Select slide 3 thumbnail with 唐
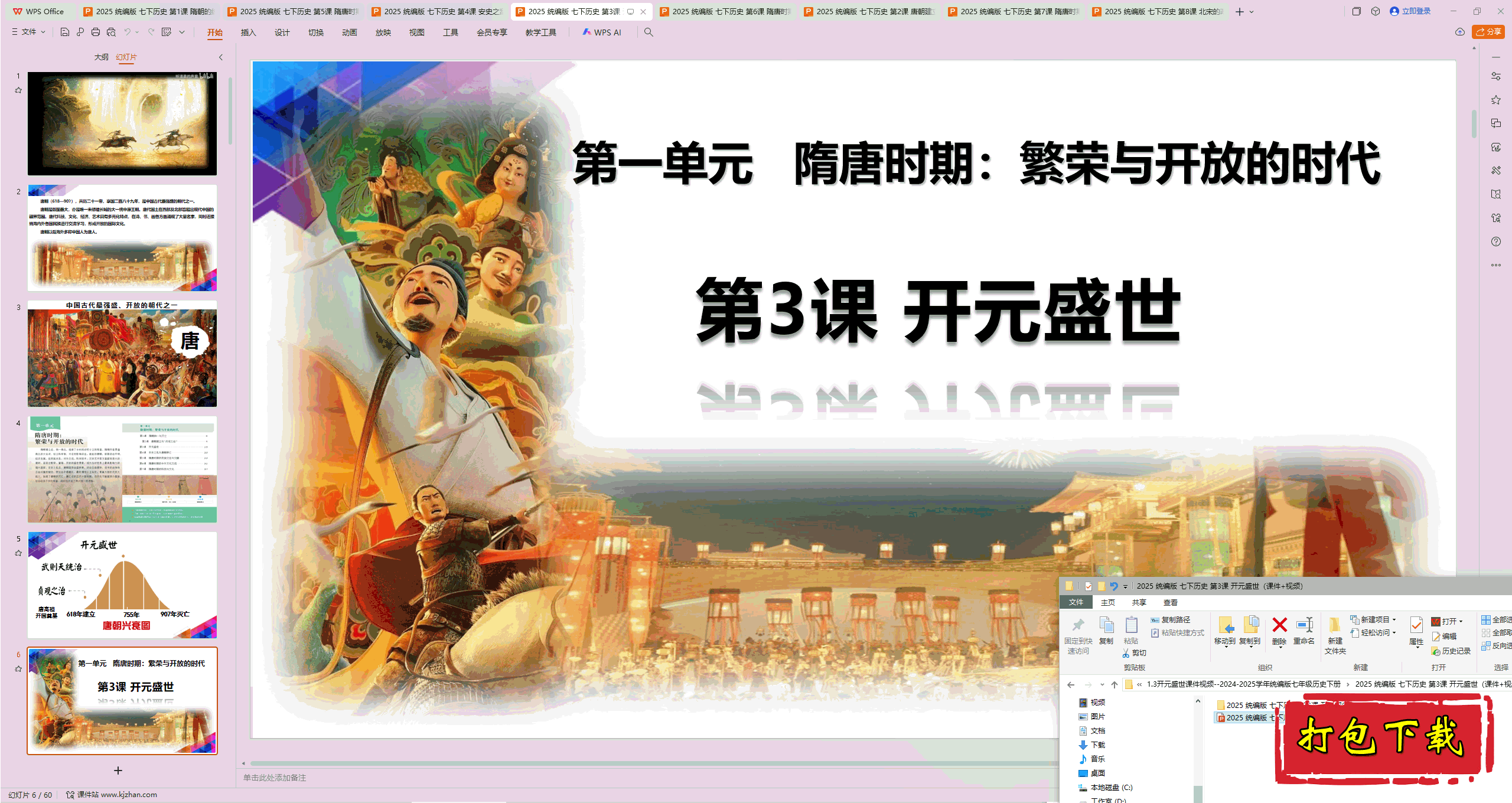 (122, 354)
